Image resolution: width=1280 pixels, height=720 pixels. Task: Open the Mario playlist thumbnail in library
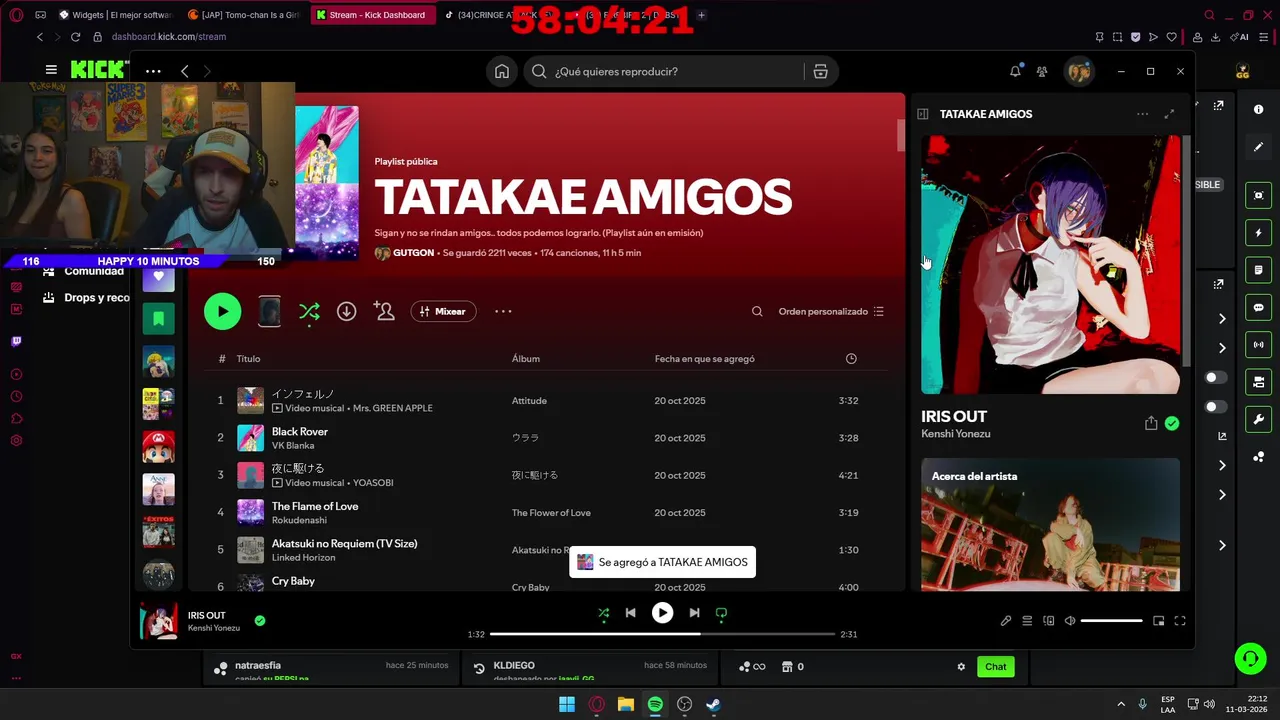point(158,446)
